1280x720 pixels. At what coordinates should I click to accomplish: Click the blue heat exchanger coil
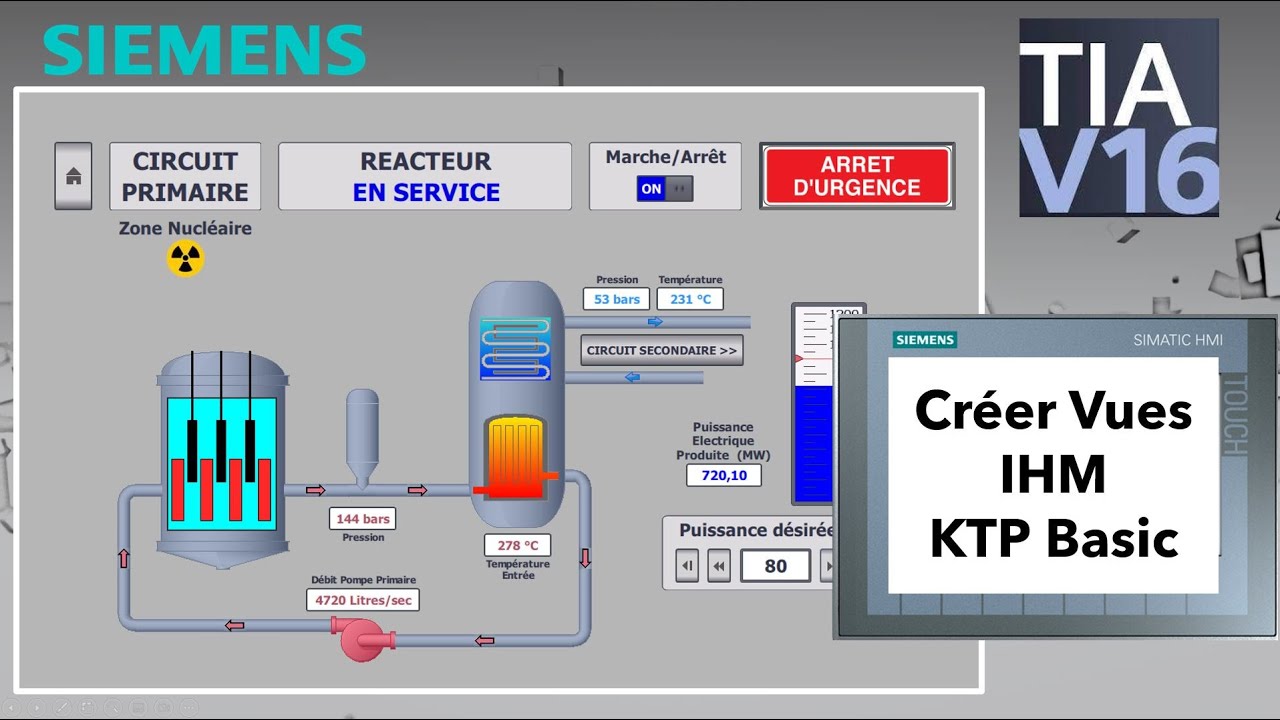515,348
